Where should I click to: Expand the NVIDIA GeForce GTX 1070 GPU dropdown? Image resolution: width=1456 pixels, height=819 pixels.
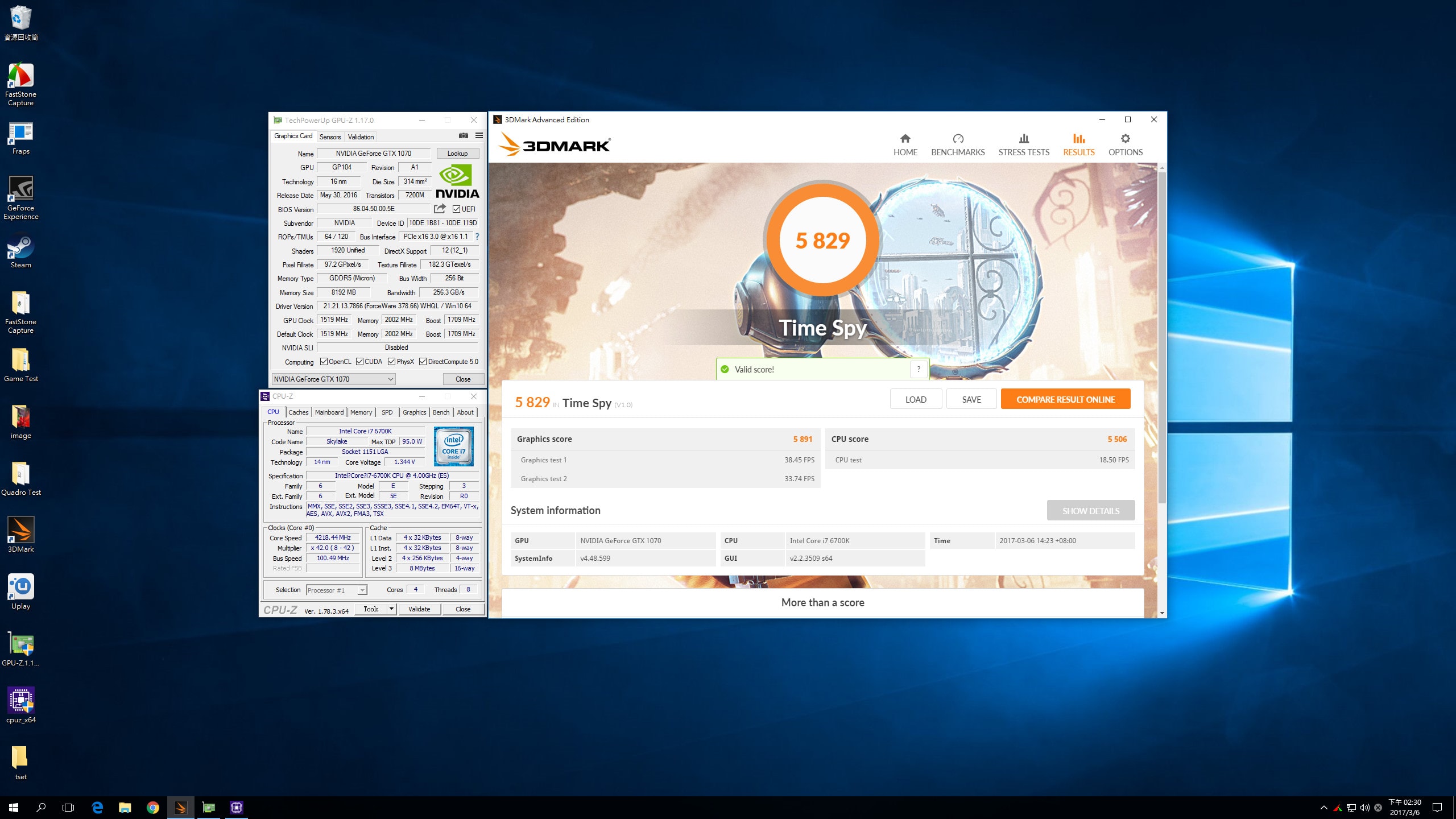334,379
